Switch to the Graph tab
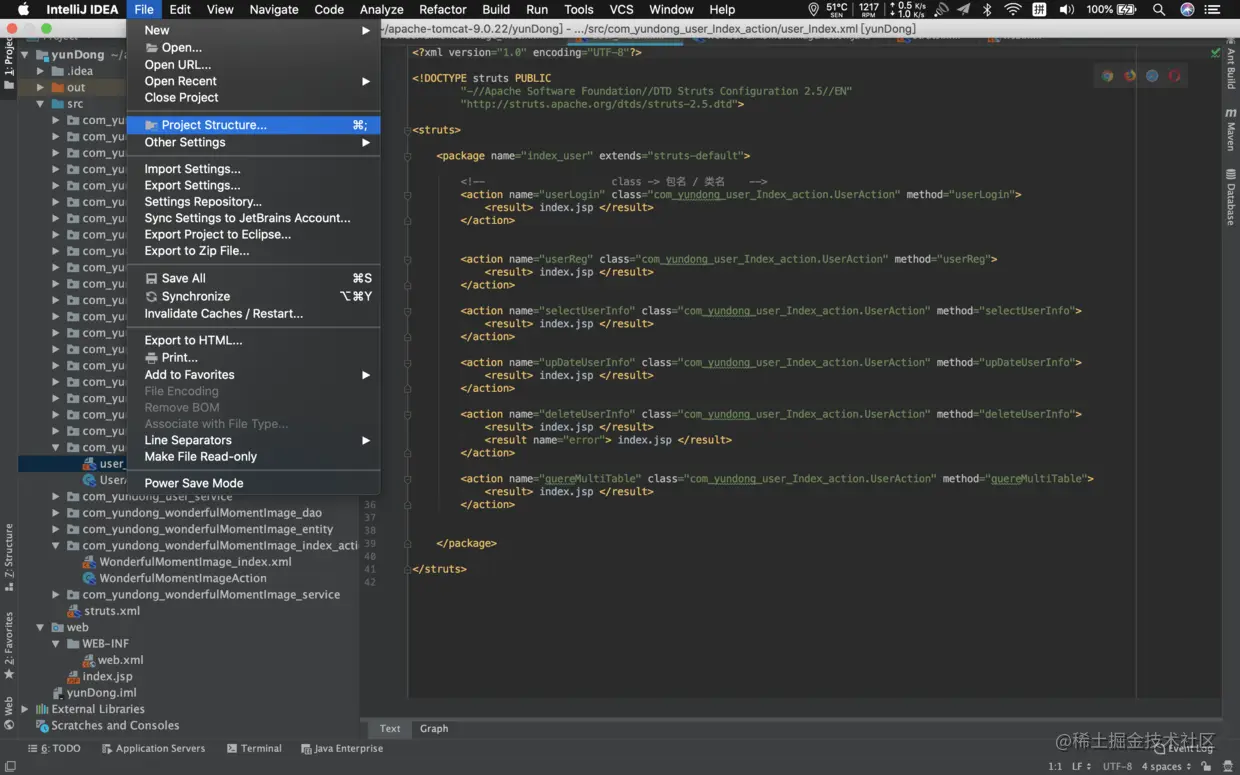The image size is (1240, 775). (433, 729)
